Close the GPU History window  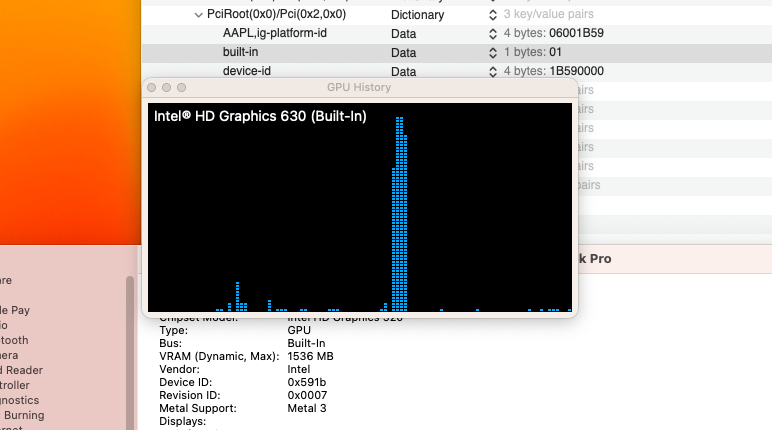[152, 87]
